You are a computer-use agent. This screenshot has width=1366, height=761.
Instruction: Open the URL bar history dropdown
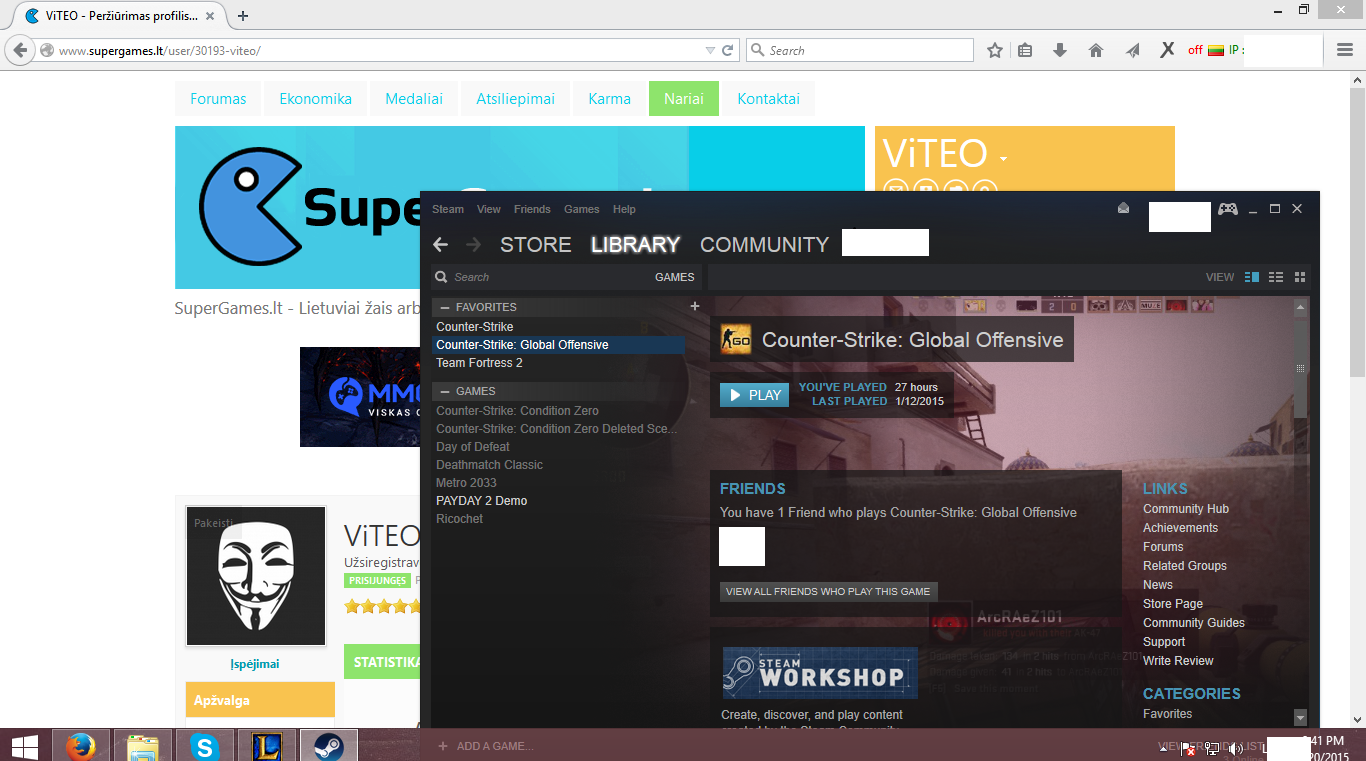(x=710, y=50)
